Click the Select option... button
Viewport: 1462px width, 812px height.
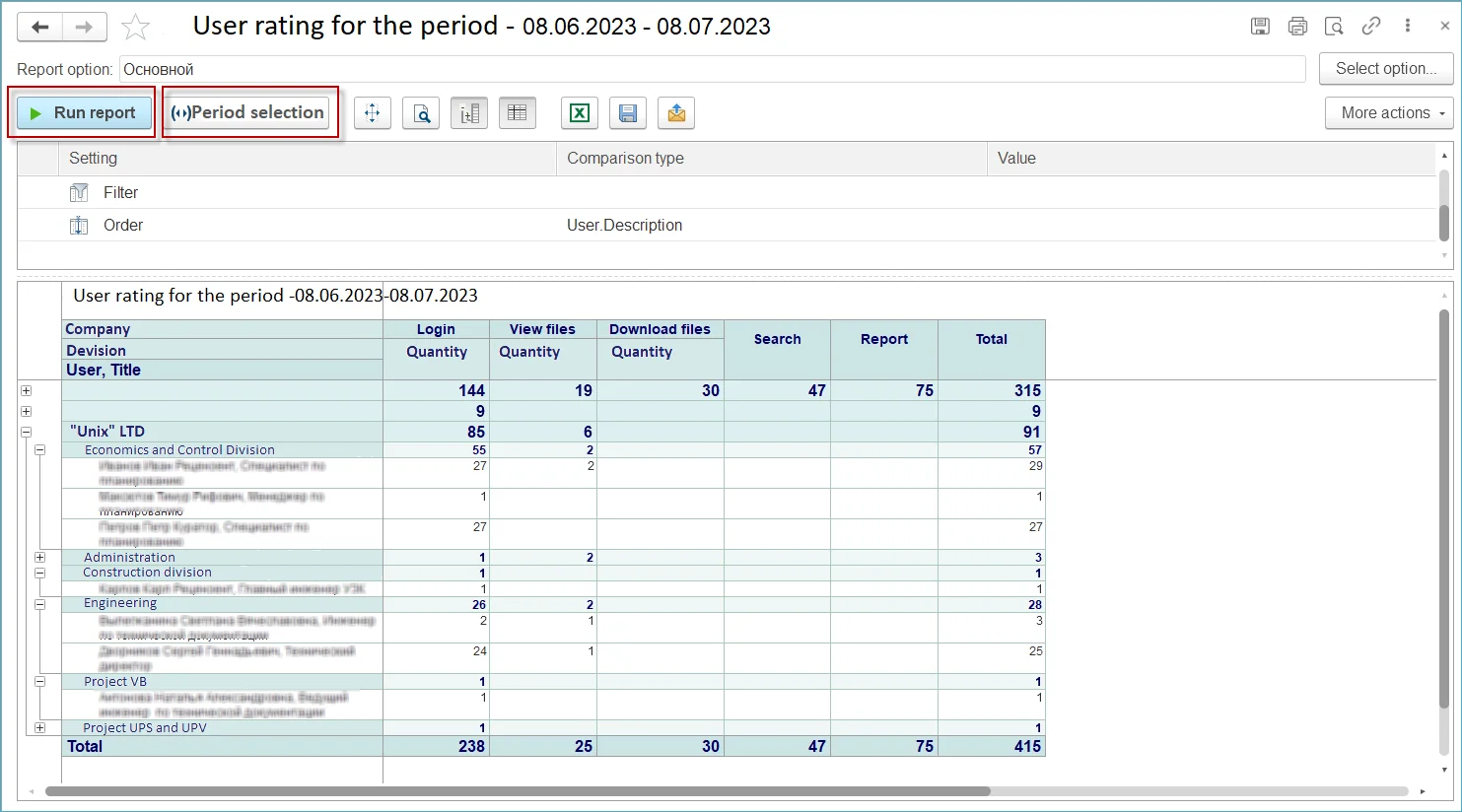coord(1385,69)
